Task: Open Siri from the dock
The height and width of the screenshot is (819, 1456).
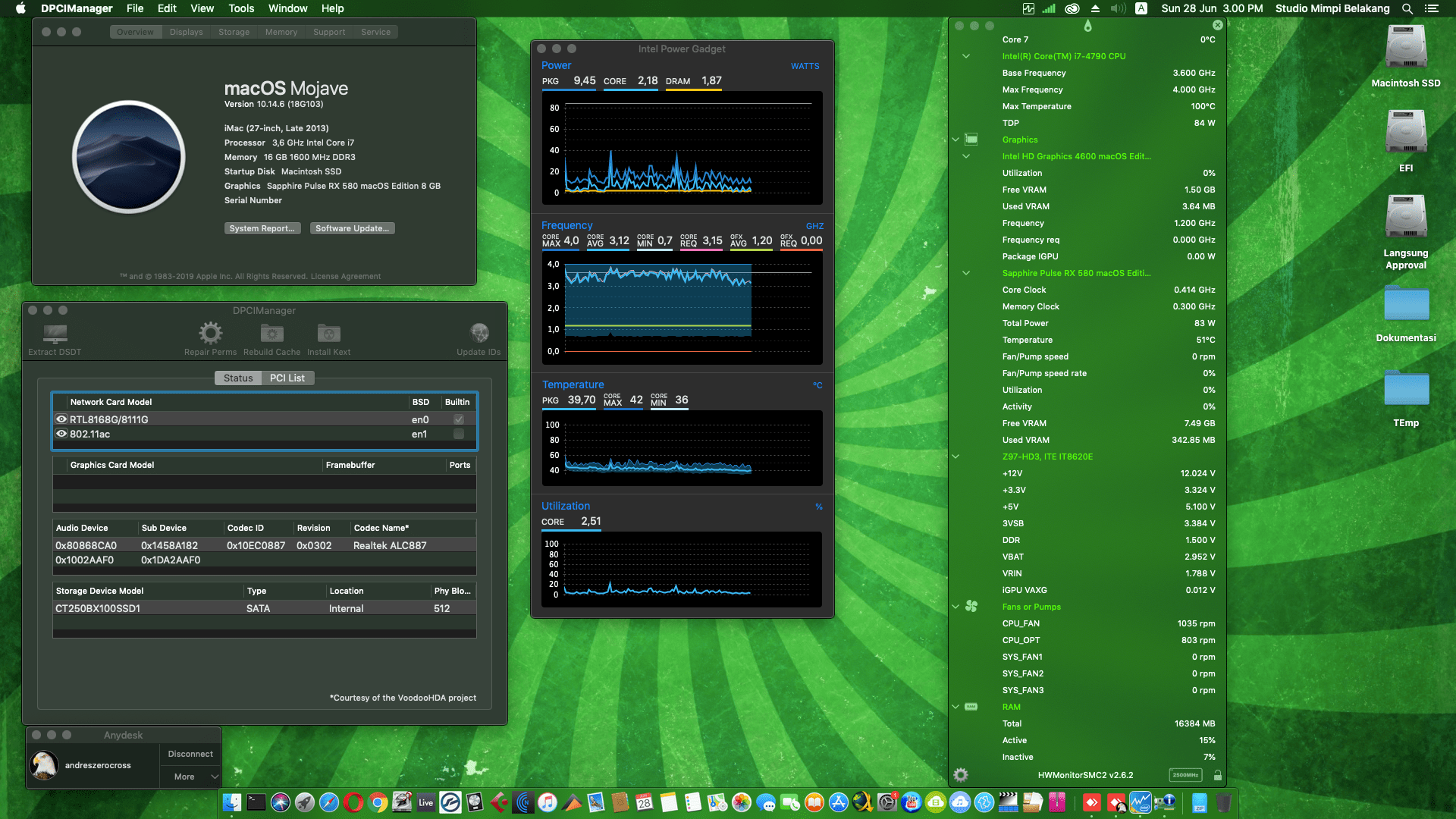Action: click(281, 802)
